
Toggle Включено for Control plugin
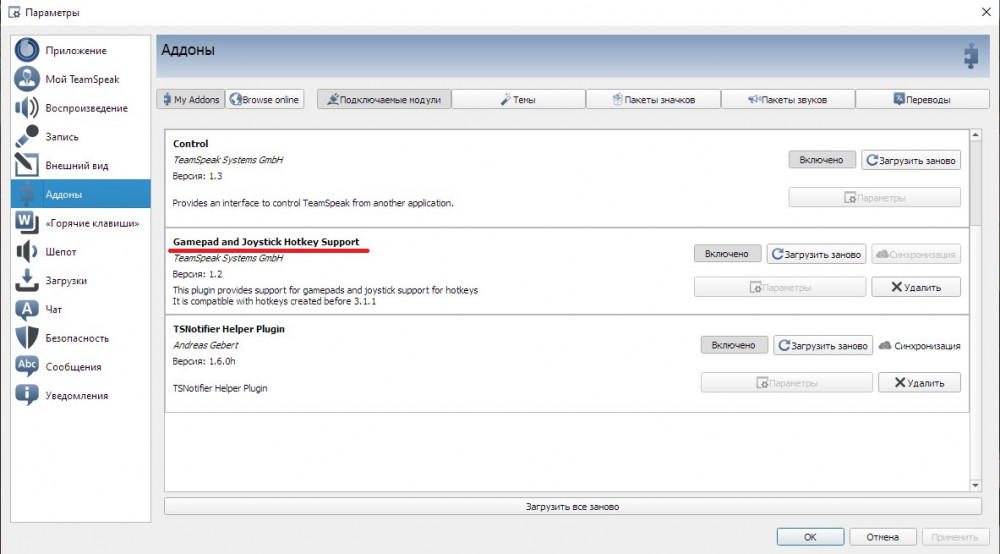821,160
